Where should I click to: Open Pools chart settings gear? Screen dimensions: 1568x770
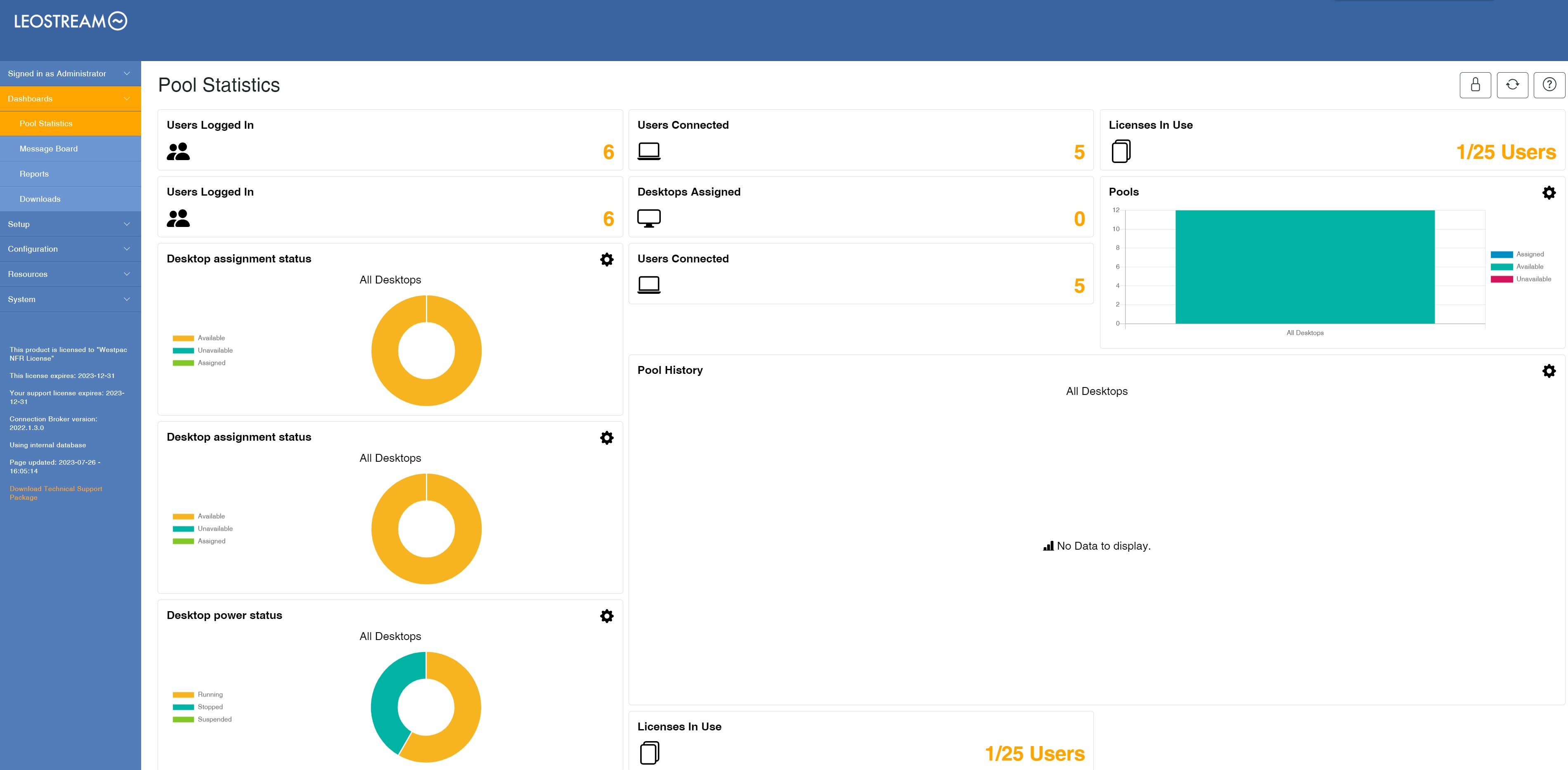coord(1549,193)
